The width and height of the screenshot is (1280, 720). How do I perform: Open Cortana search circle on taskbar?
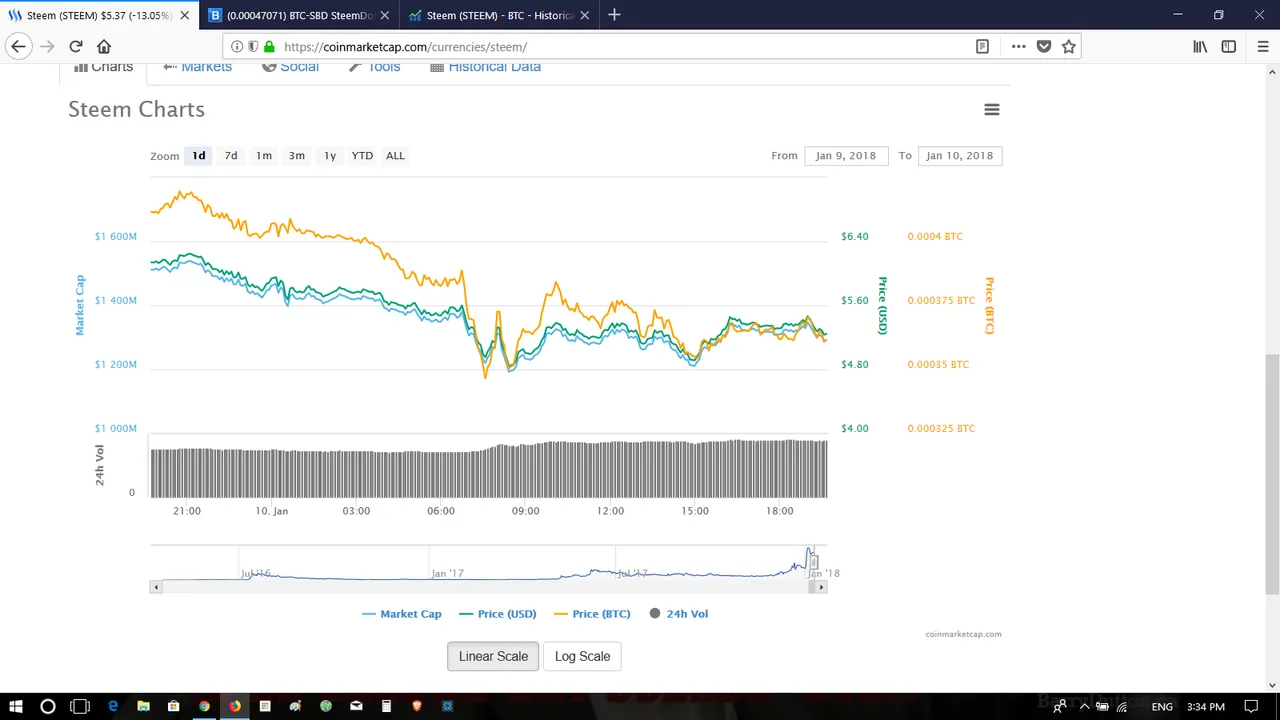(47, 706)
